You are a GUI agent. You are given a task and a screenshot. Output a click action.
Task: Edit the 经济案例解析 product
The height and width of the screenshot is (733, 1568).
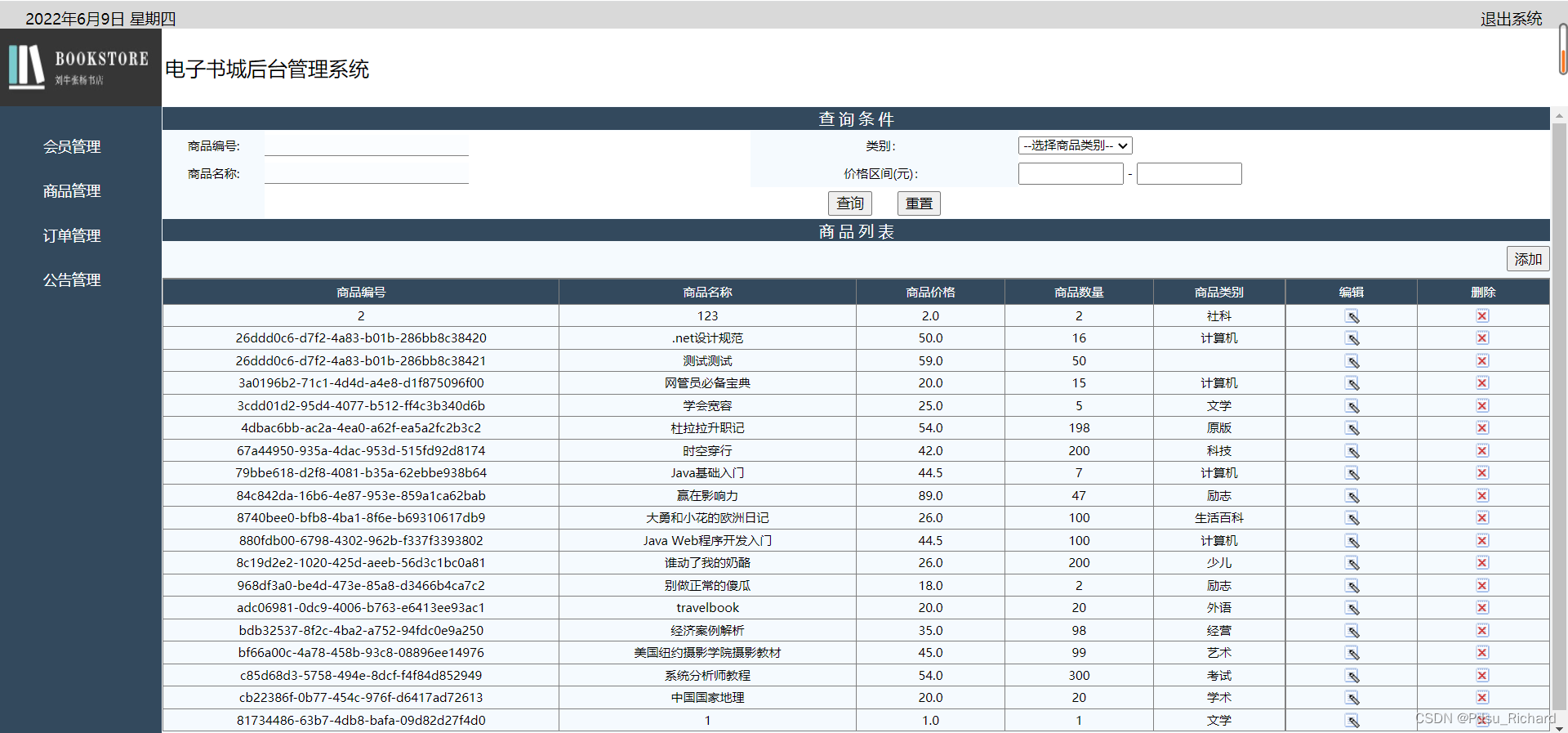click(1352, 631)
